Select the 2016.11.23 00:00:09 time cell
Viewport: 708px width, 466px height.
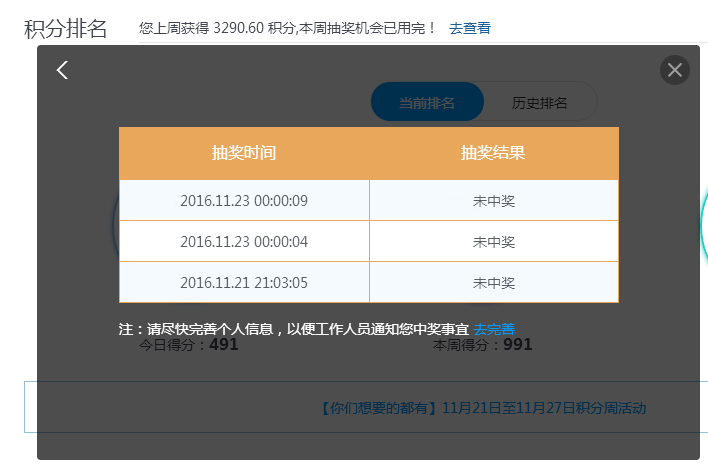[244, 201]
